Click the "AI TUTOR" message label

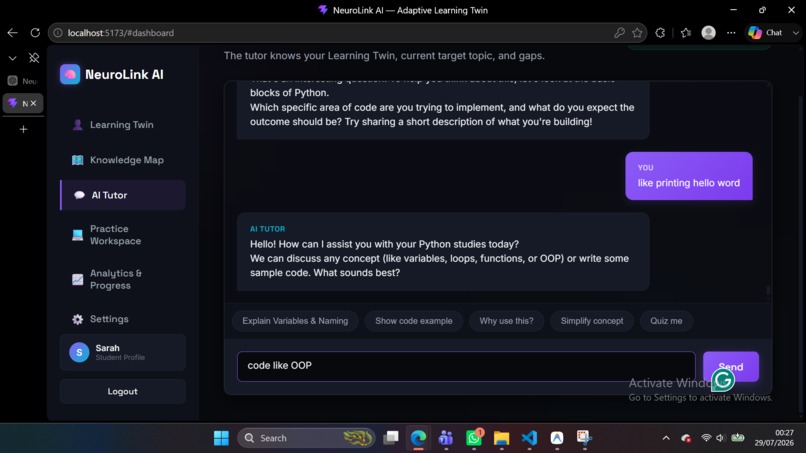pos(267,229)
